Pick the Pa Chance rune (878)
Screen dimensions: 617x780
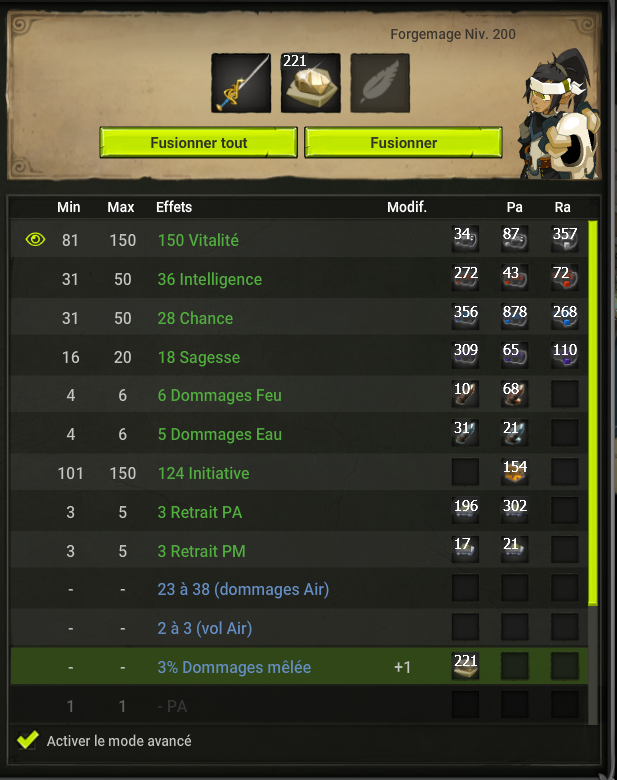pyautogui.click(x=515, y=317)
